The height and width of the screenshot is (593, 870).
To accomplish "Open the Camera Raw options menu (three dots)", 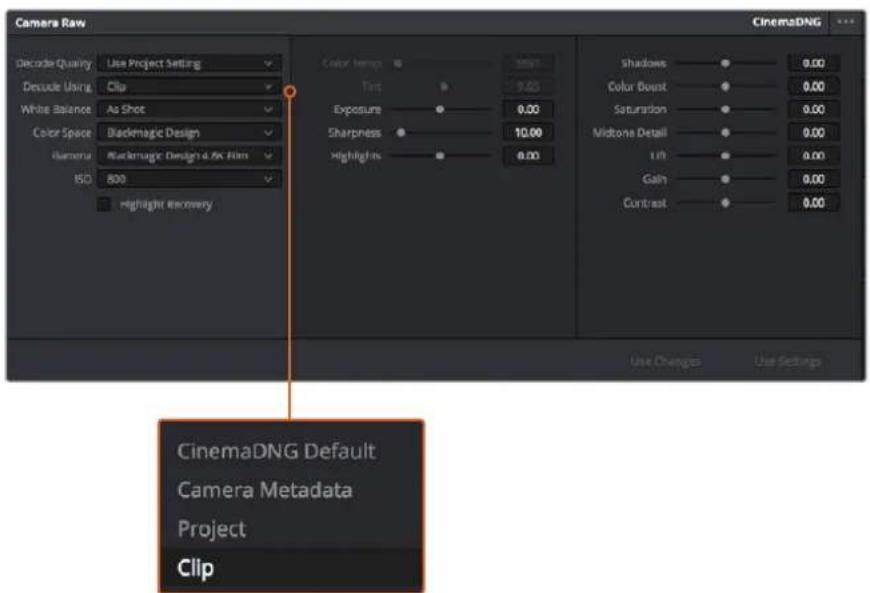I will (846, 22).
